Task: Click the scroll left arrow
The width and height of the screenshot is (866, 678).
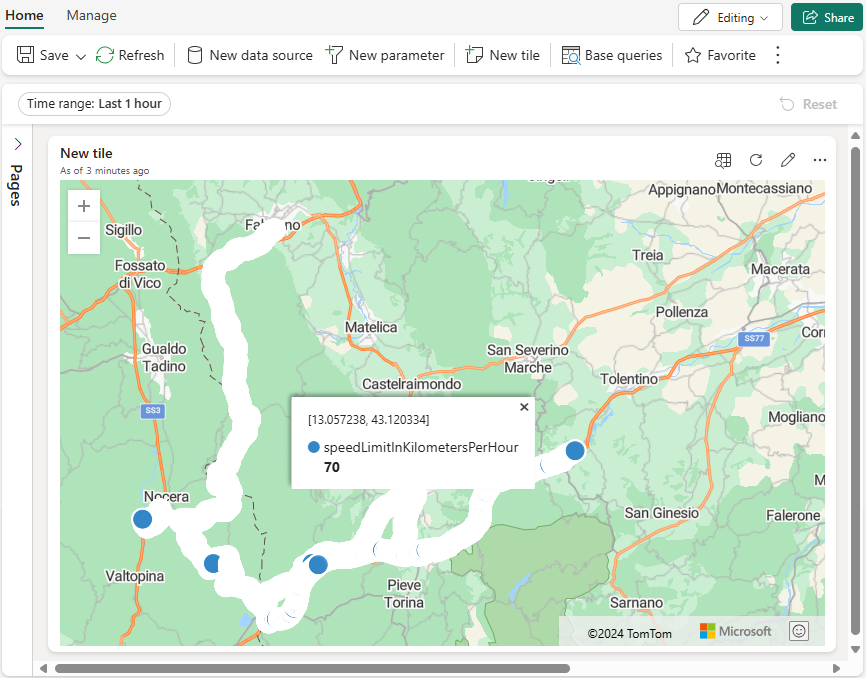Action: [44, 669]
